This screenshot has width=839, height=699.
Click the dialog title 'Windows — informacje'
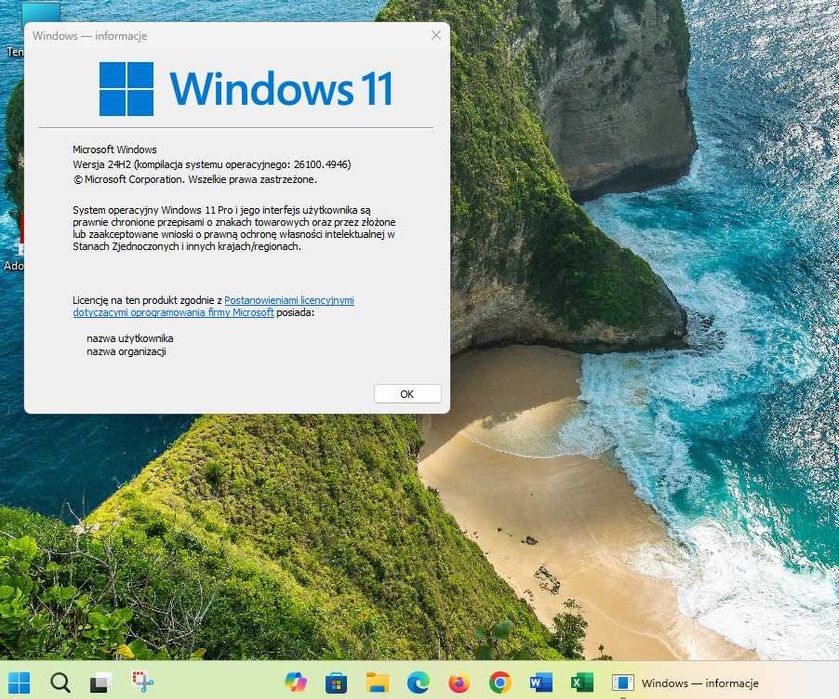90,36
